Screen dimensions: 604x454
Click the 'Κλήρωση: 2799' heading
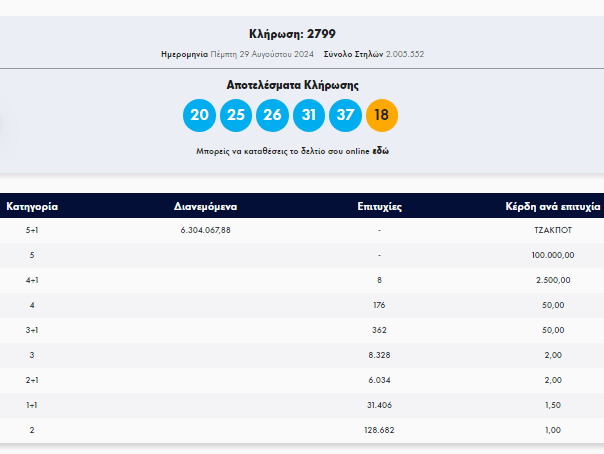click(x=292, y=34)
